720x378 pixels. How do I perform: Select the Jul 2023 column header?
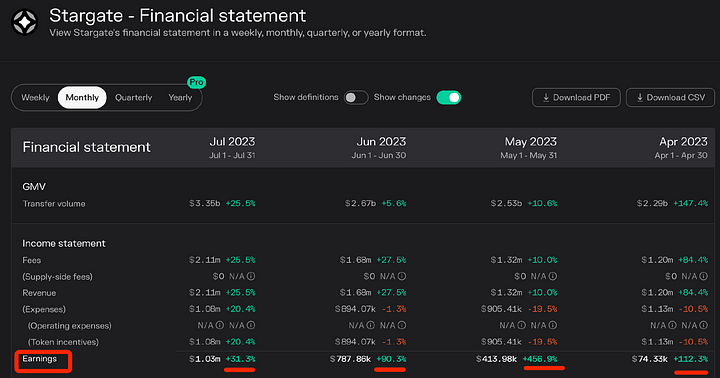[232, 147]
